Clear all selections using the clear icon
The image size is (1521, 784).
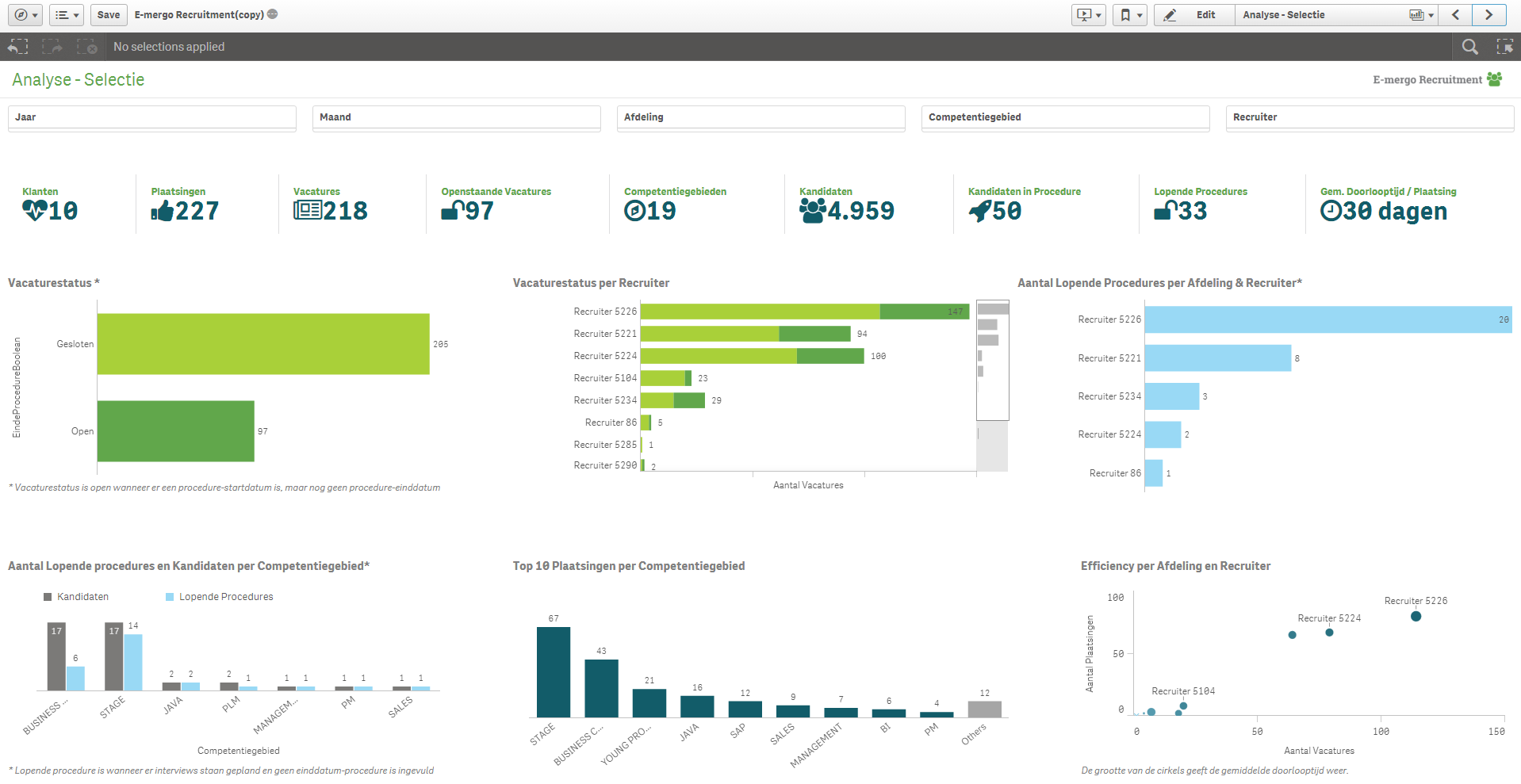[x=87, y=46]
